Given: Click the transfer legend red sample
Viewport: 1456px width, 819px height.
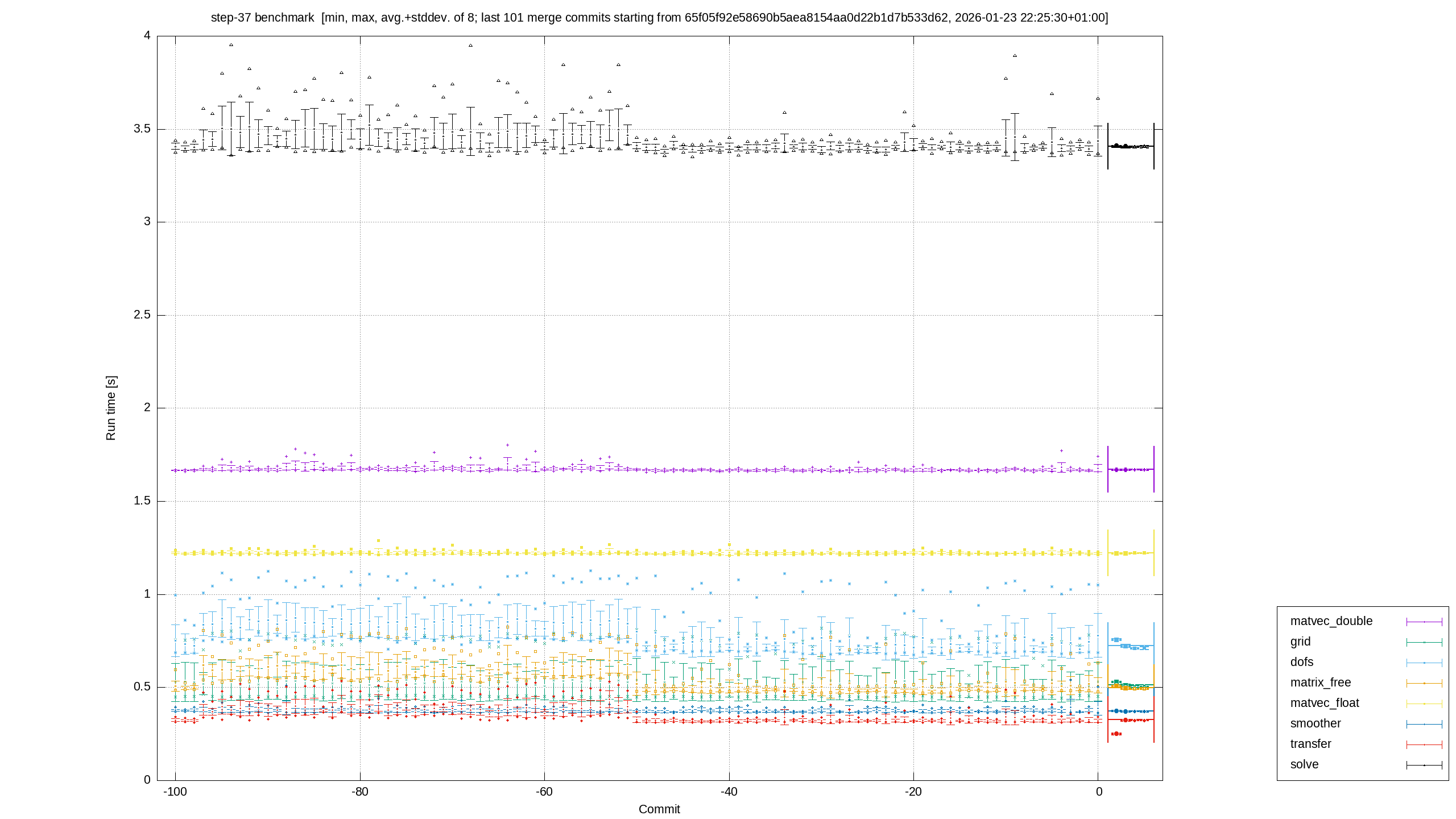Looking at the screenshot, I should (x=1424, y=744).
